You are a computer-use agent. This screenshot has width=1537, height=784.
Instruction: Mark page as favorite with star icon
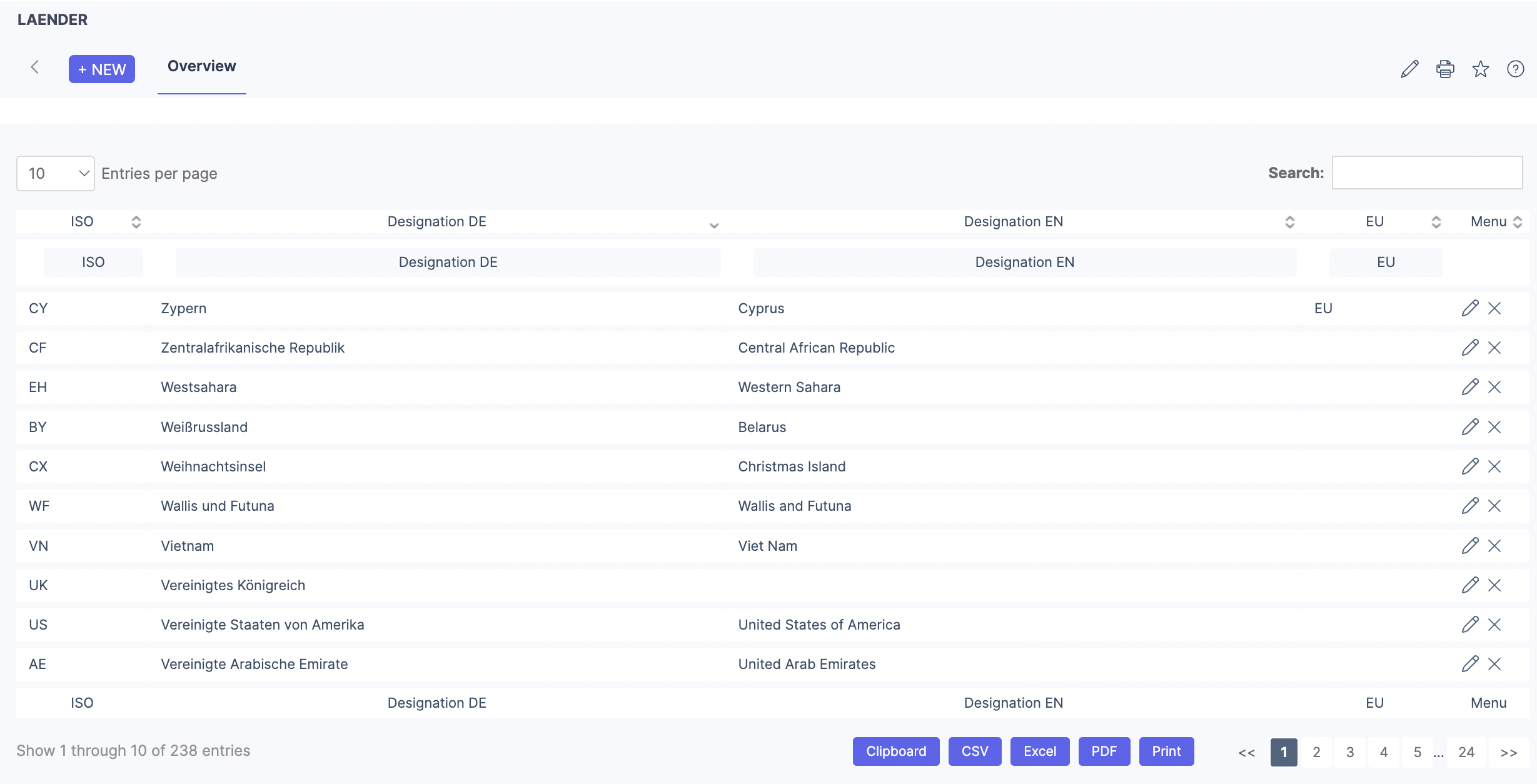(1480, 69)
